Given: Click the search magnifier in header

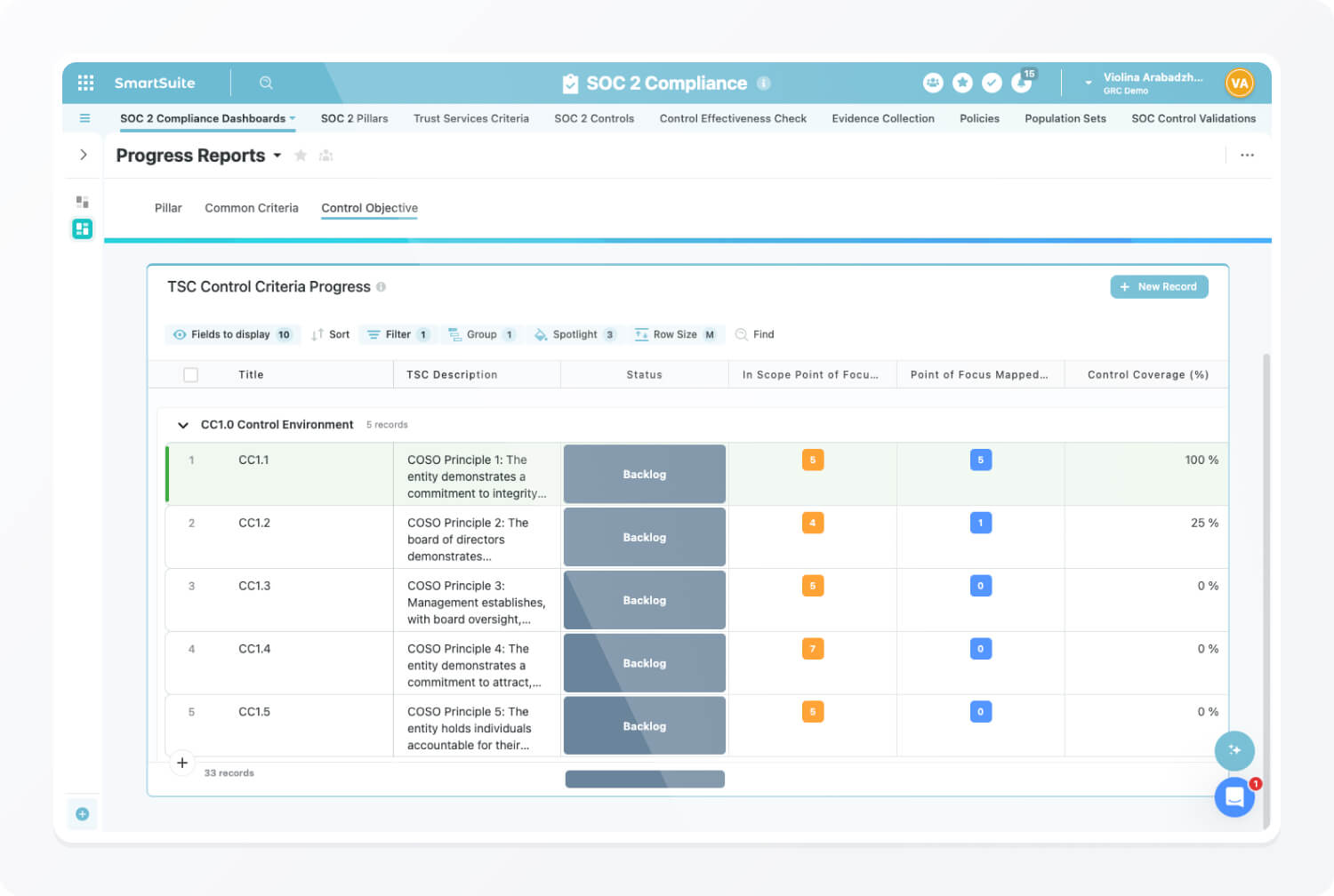Looking at the screenshot, I should 266,83.
